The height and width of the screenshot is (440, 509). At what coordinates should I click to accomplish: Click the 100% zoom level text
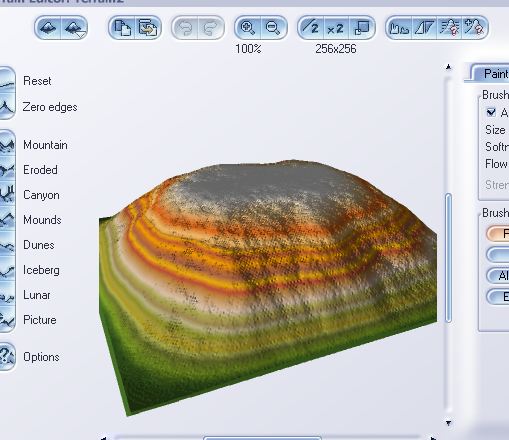click(248, 49)
